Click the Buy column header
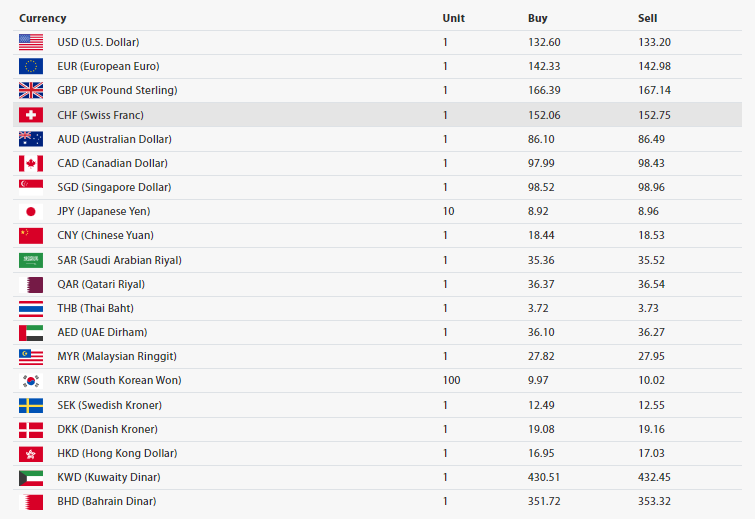The height and width of the screenshot is (519, 755). pyautogui.click(x=537, y=18)
